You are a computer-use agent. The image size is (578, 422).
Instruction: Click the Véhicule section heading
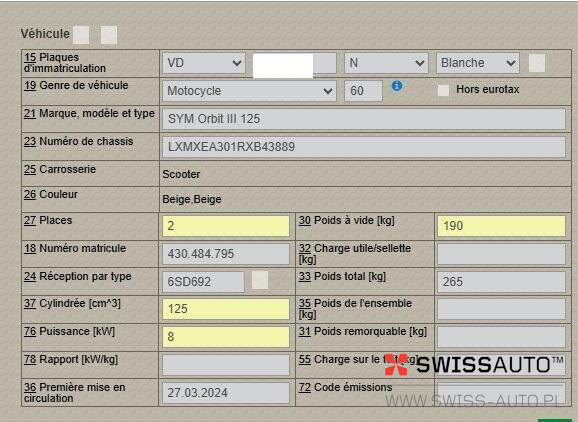tap(45, 34)
